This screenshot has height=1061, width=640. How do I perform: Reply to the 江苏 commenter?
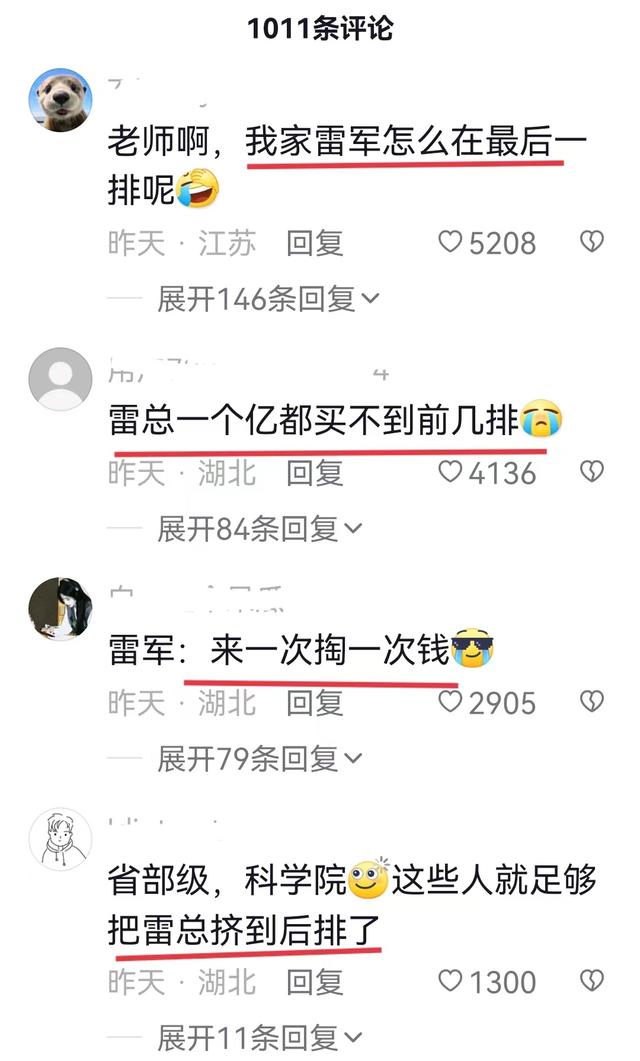pos(315,243)
